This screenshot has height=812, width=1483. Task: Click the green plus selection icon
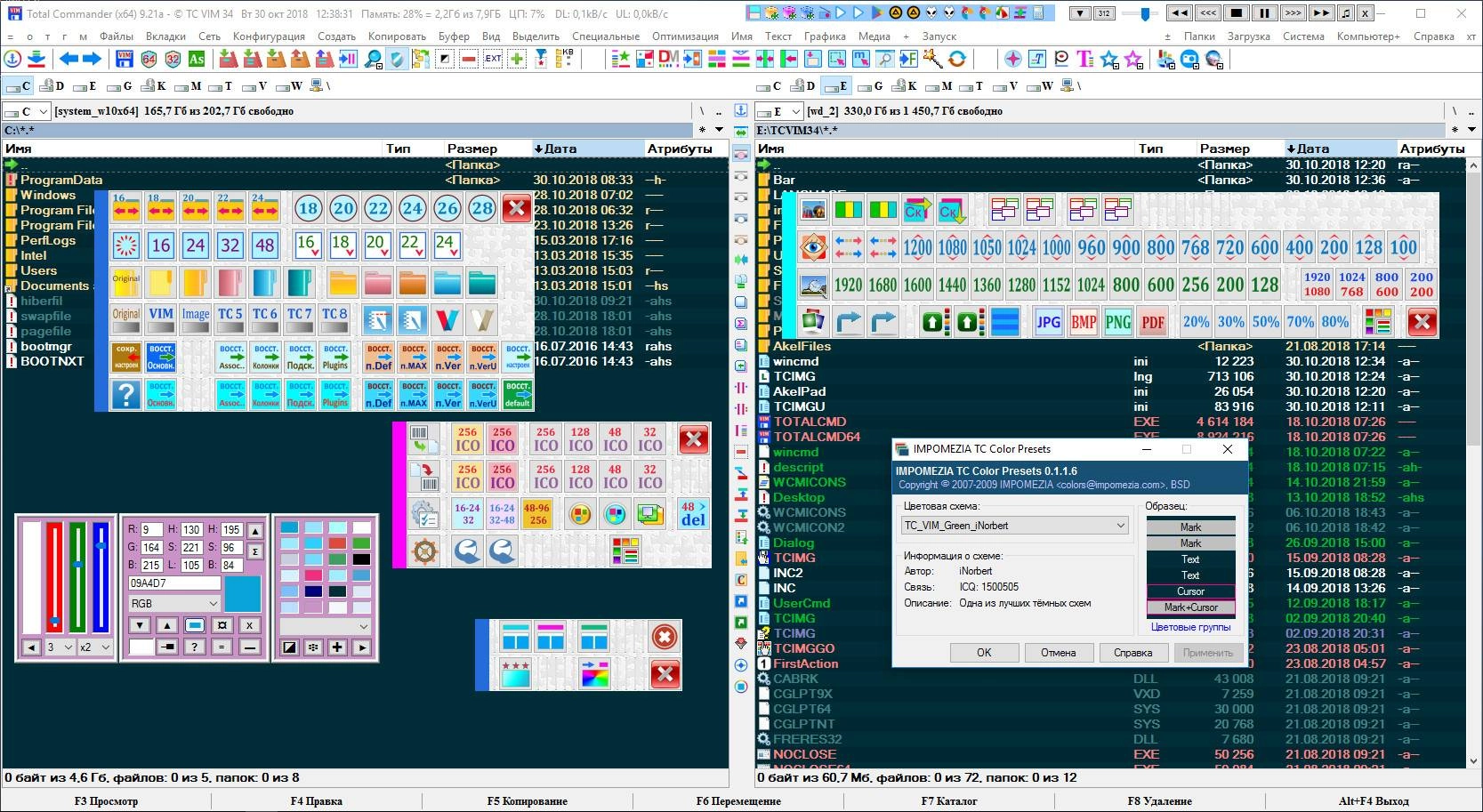pyautogui.click(x=517, y=60)
